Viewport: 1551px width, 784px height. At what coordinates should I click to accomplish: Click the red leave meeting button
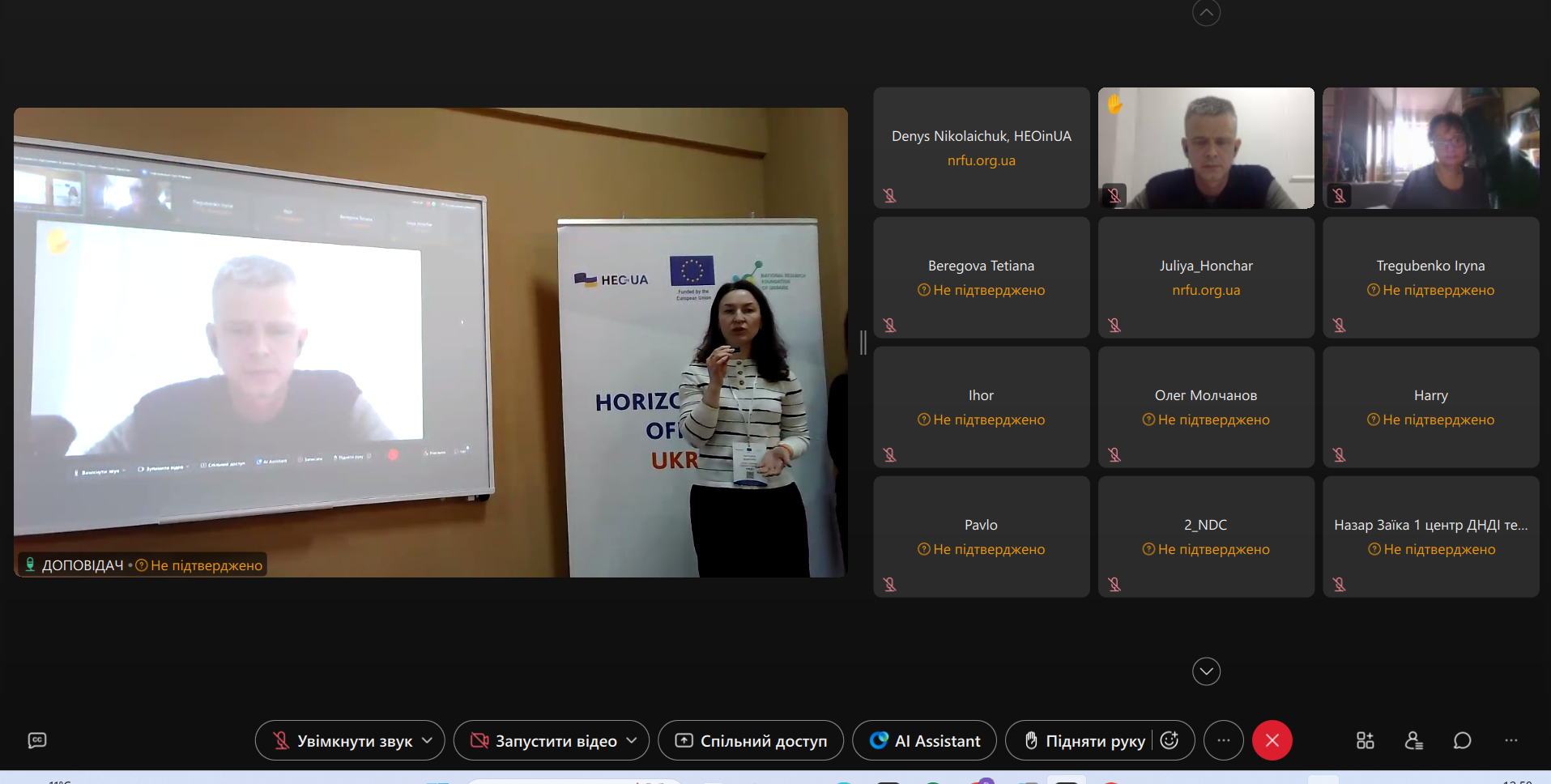tap(1272, 740)
